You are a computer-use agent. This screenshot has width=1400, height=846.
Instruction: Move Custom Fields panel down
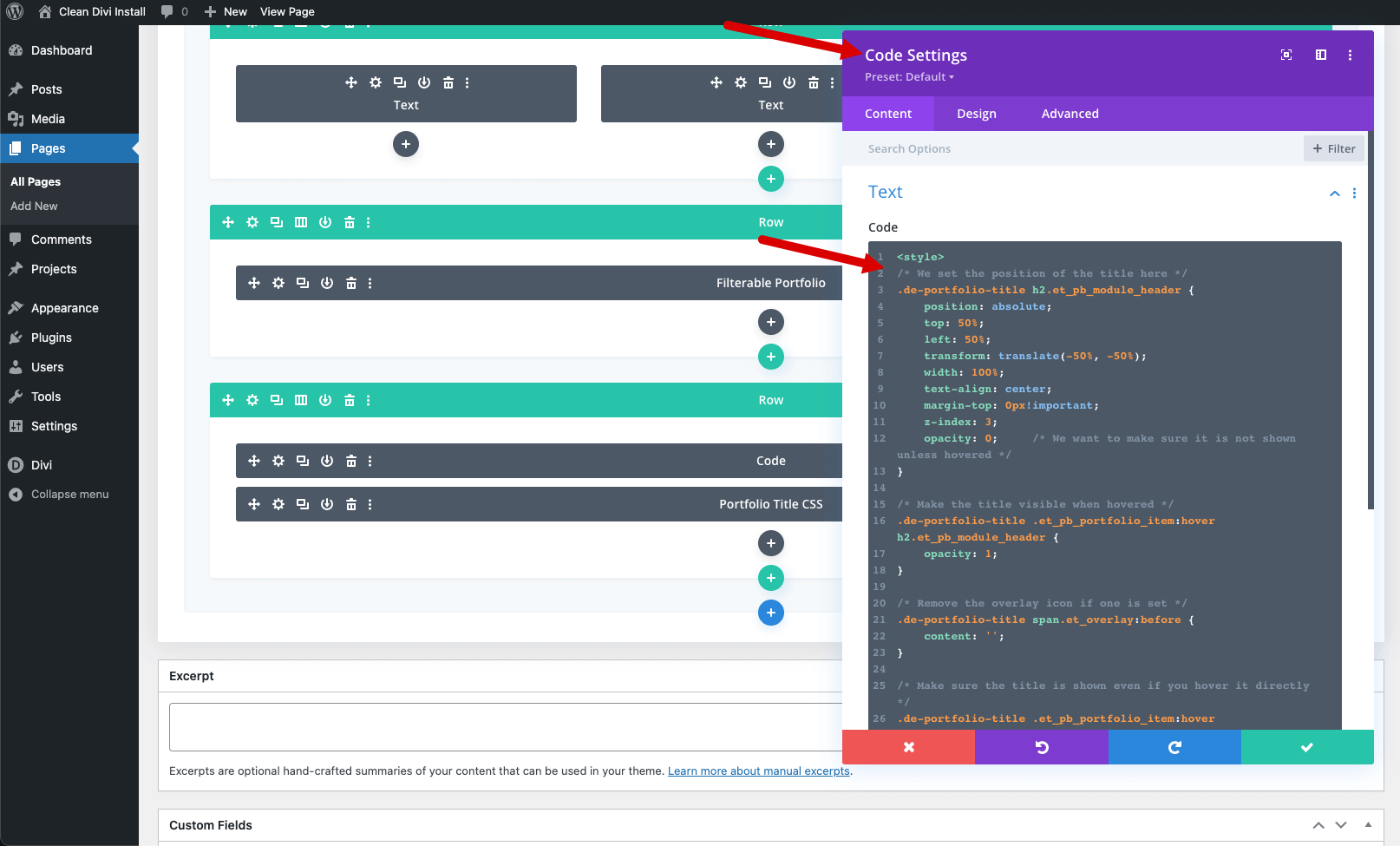1341,825
